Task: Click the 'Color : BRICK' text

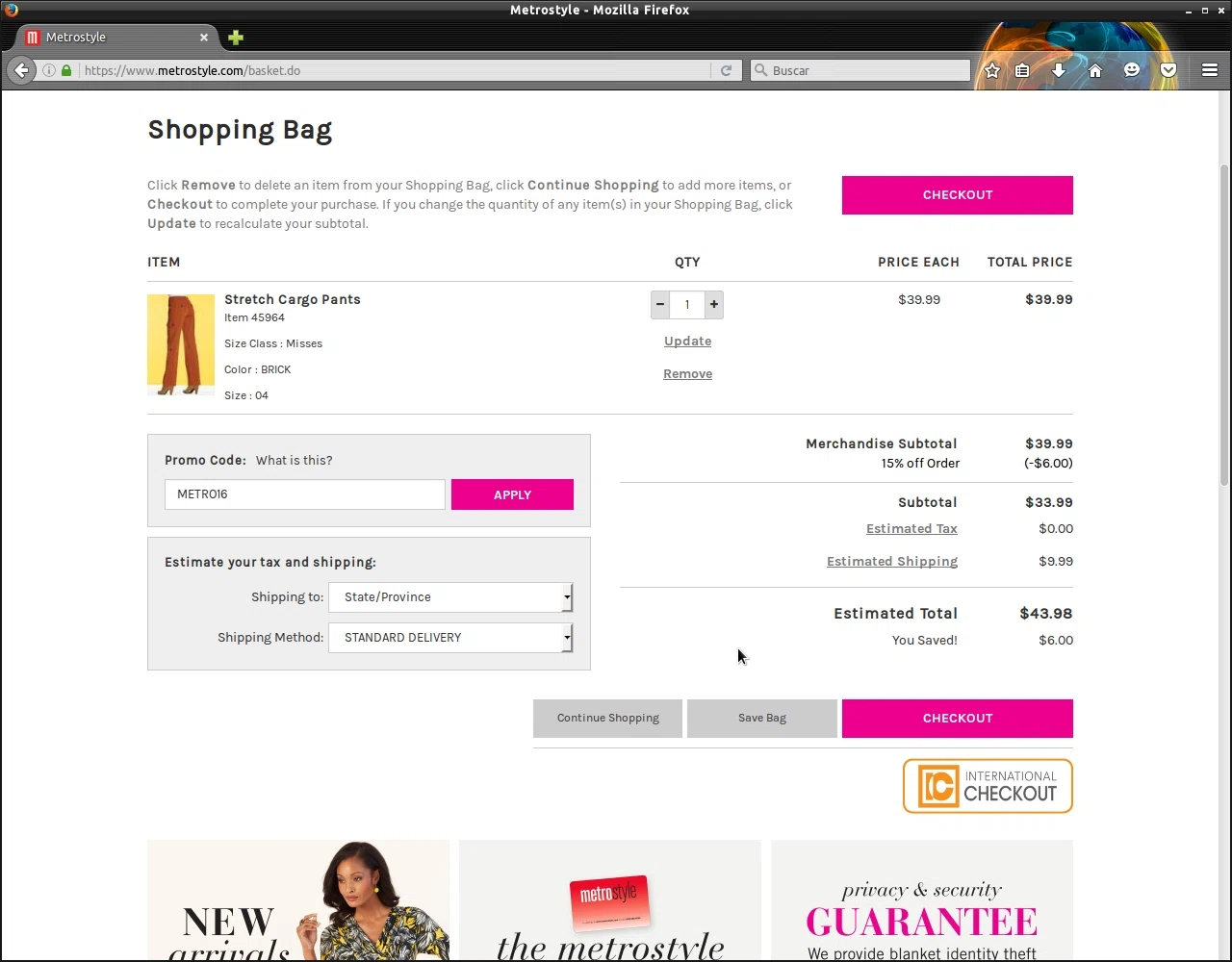Action: pyautogui.click(x=257, y=370)
